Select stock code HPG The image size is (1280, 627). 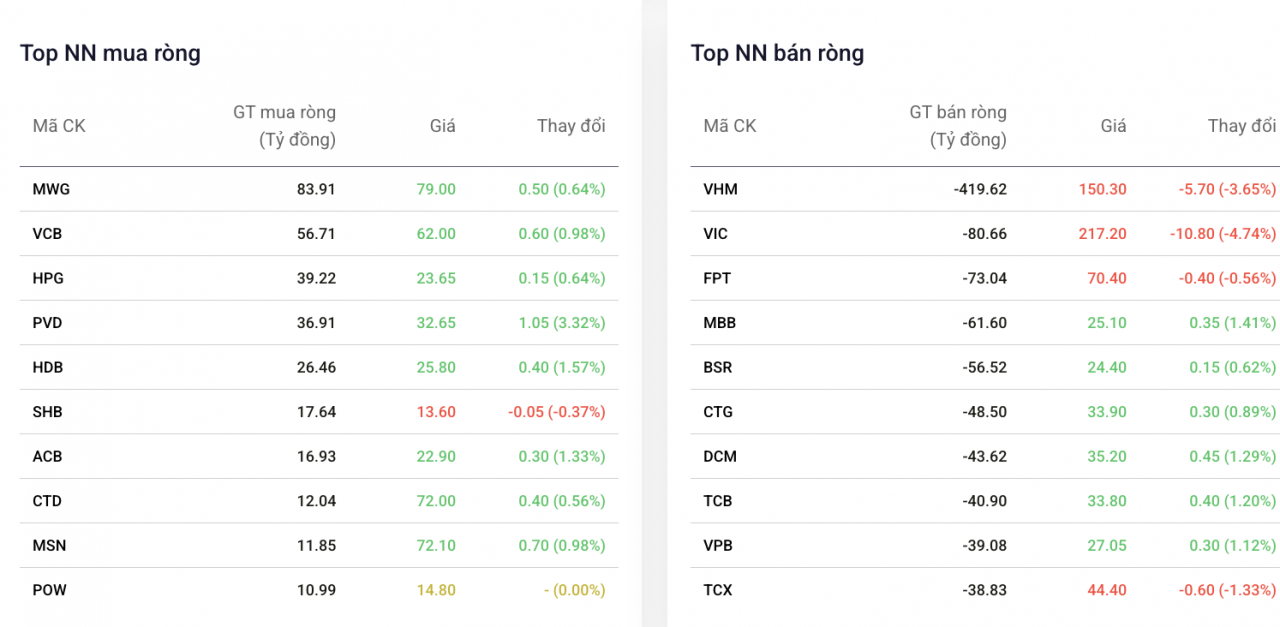(x=48, y=278)
